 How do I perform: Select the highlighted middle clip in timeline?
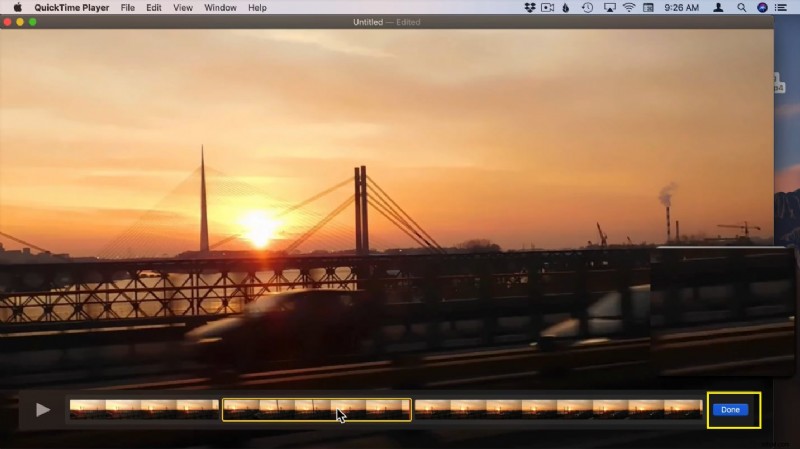316,409
